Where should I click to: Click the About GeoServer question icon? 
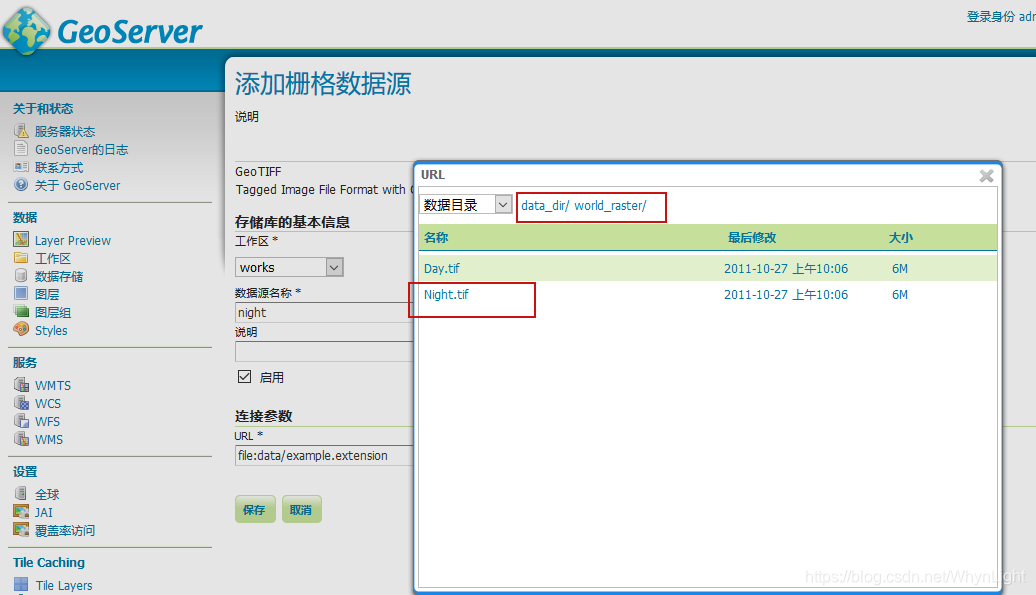point(21,184)
